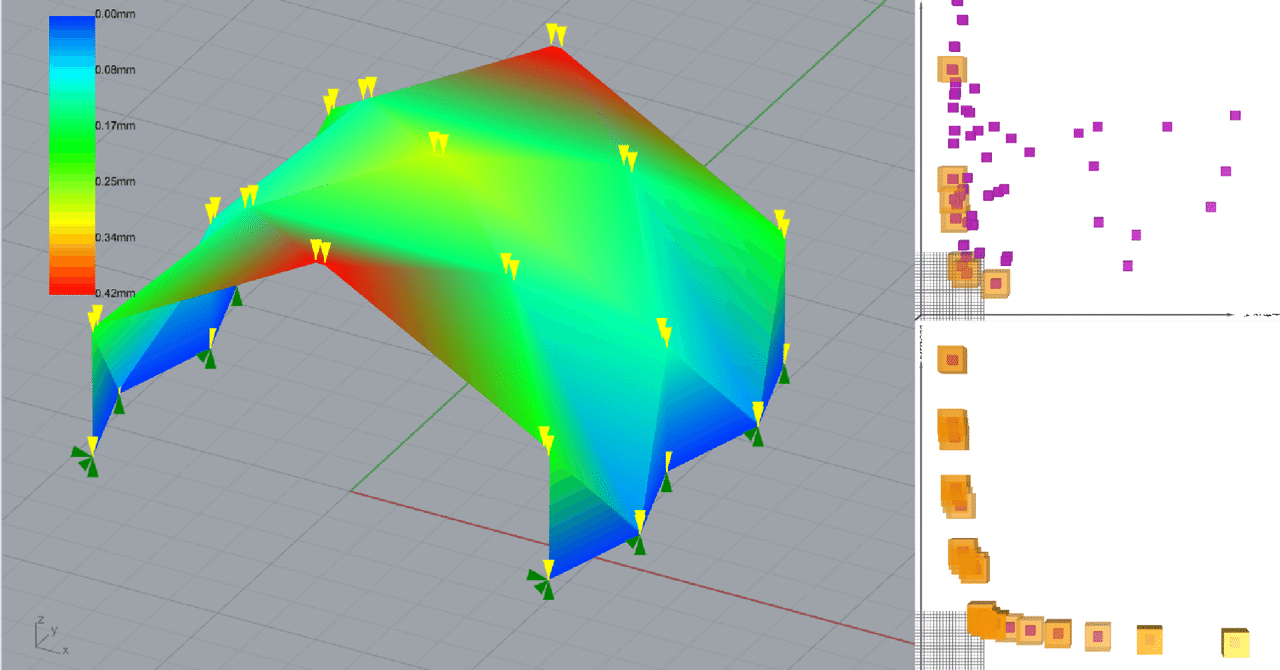This screenshot has width=1280, height=670.
Task: Click the XYZ world axis icon
Action: 50,634
